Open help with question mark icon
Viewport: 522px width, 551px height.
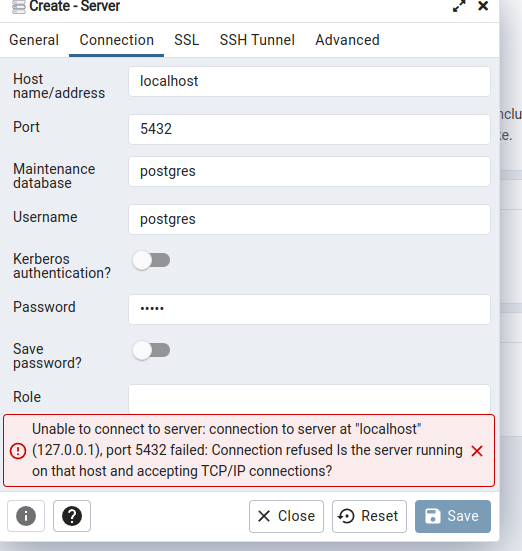tap(72, 516)
